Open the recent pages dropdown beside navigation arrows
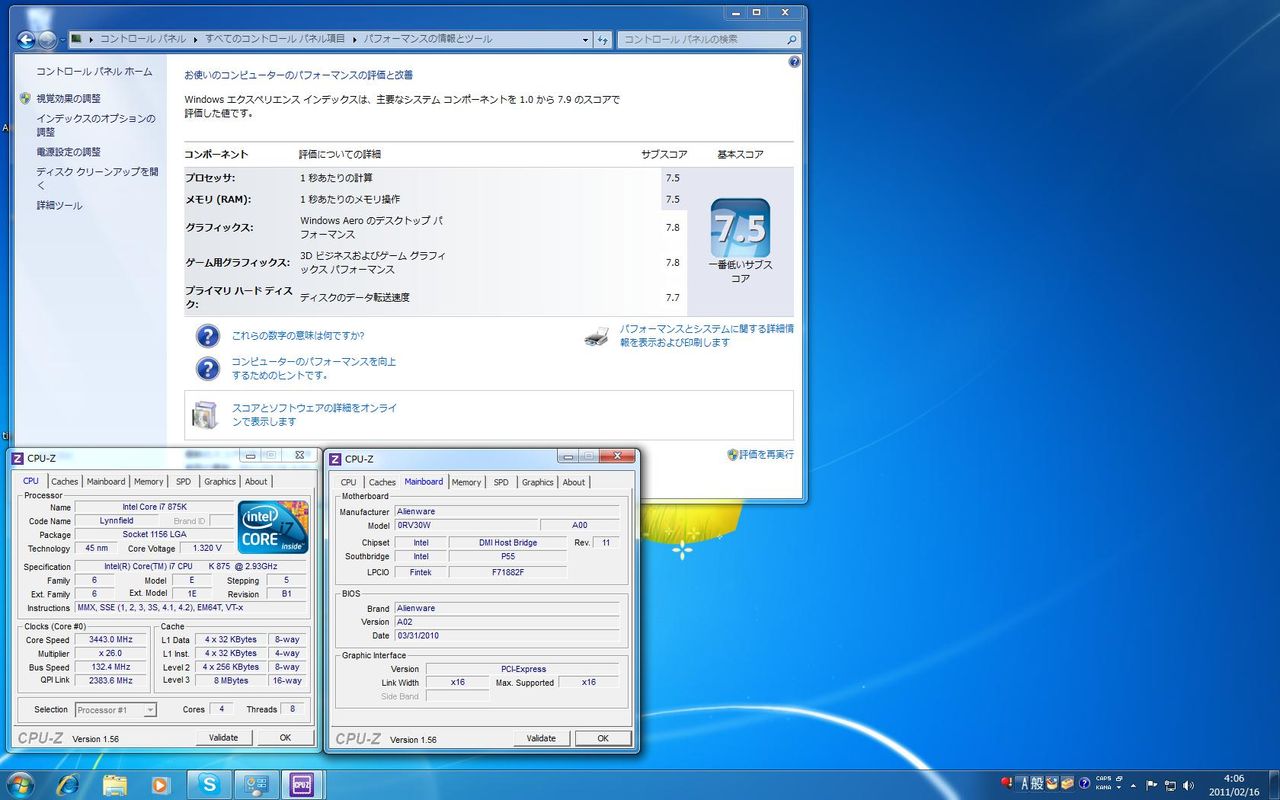The image size is (1280, 800). click(62, 40)
